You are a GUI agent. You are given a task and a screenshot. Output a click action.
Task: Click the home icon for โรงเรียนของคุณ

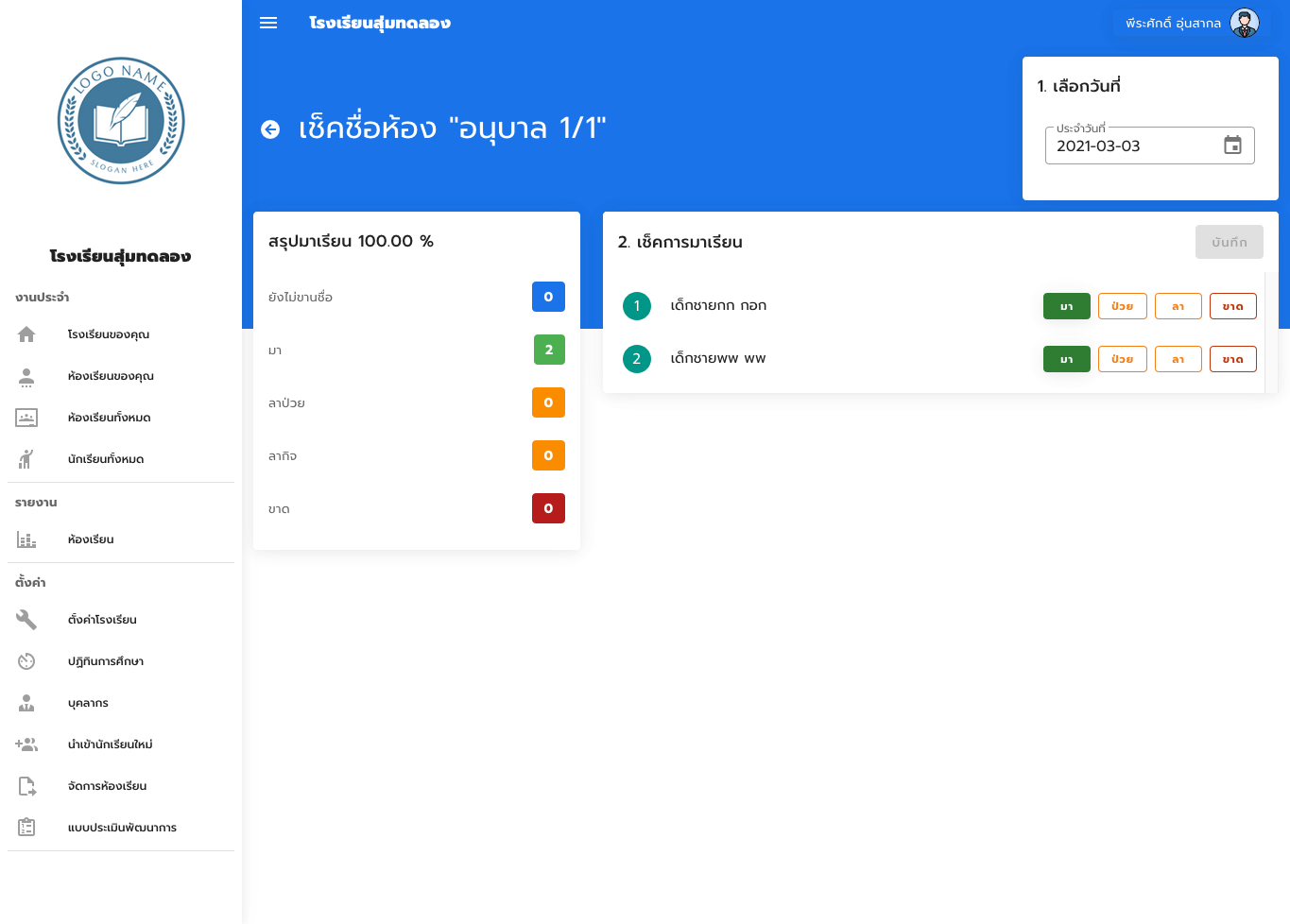[x=26, y=334]
